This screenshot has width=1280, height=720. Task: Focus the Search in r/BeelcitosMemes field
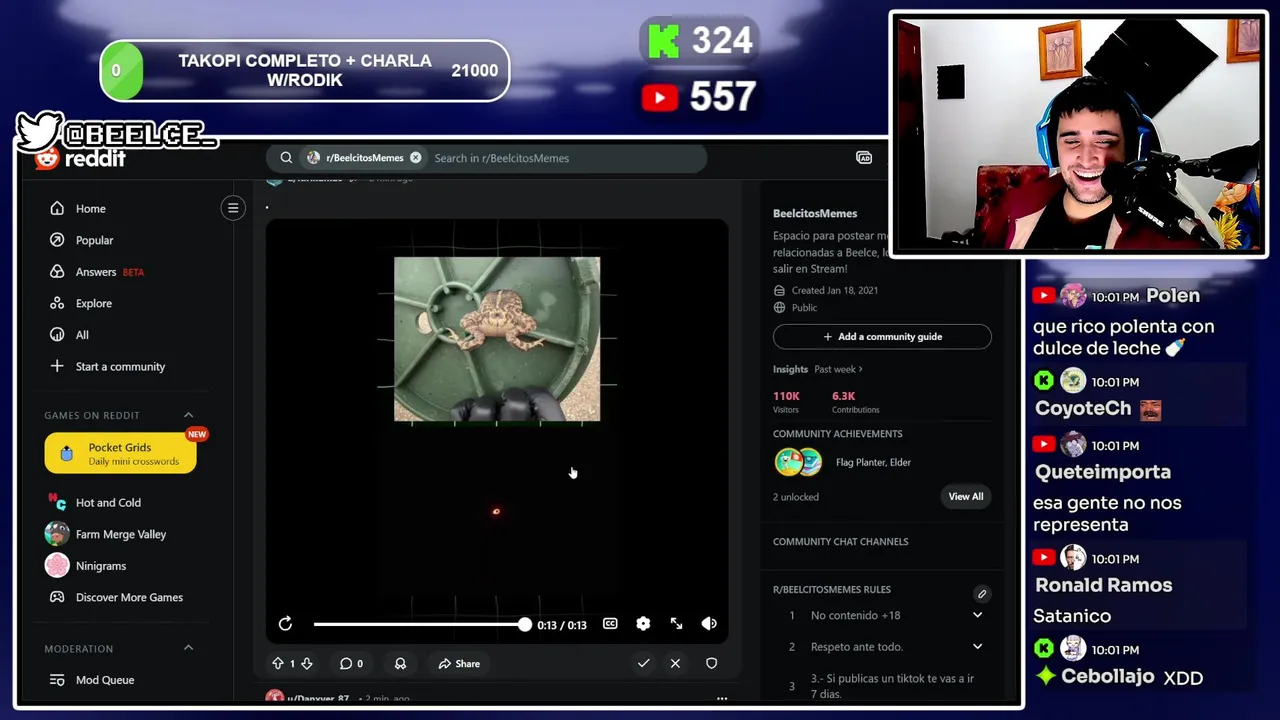coord(565,158)
